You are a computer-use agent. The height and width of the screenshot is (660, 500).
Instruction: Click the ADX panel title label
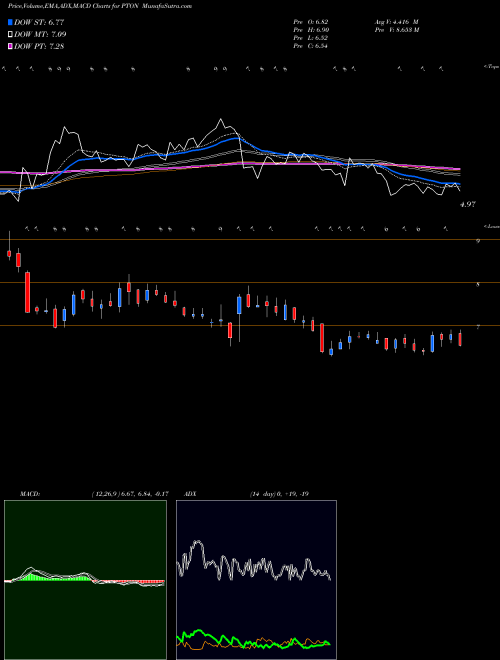click(190, 494)
